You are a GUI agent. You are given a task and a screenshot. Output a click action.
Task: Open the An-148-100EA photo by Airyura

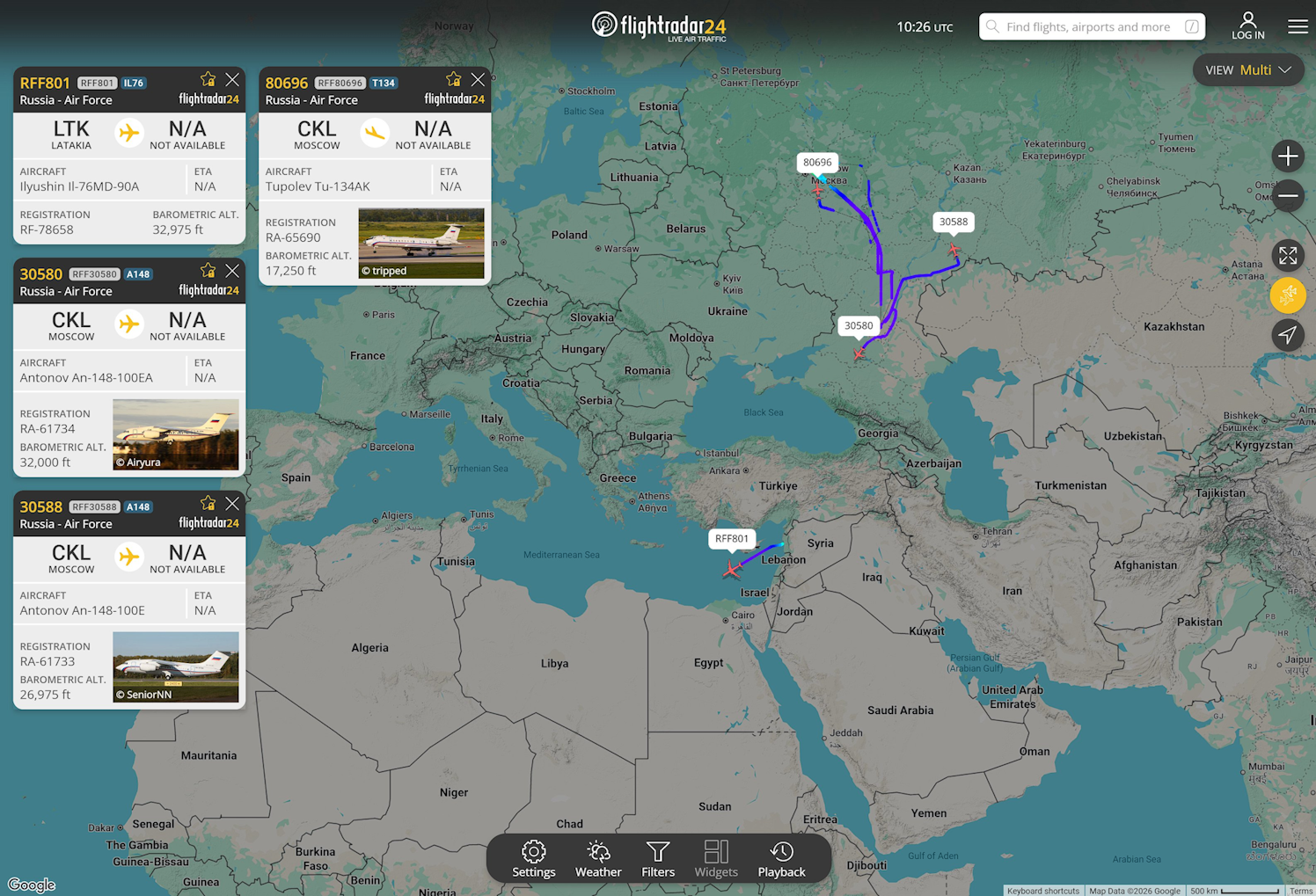(176, 434)
